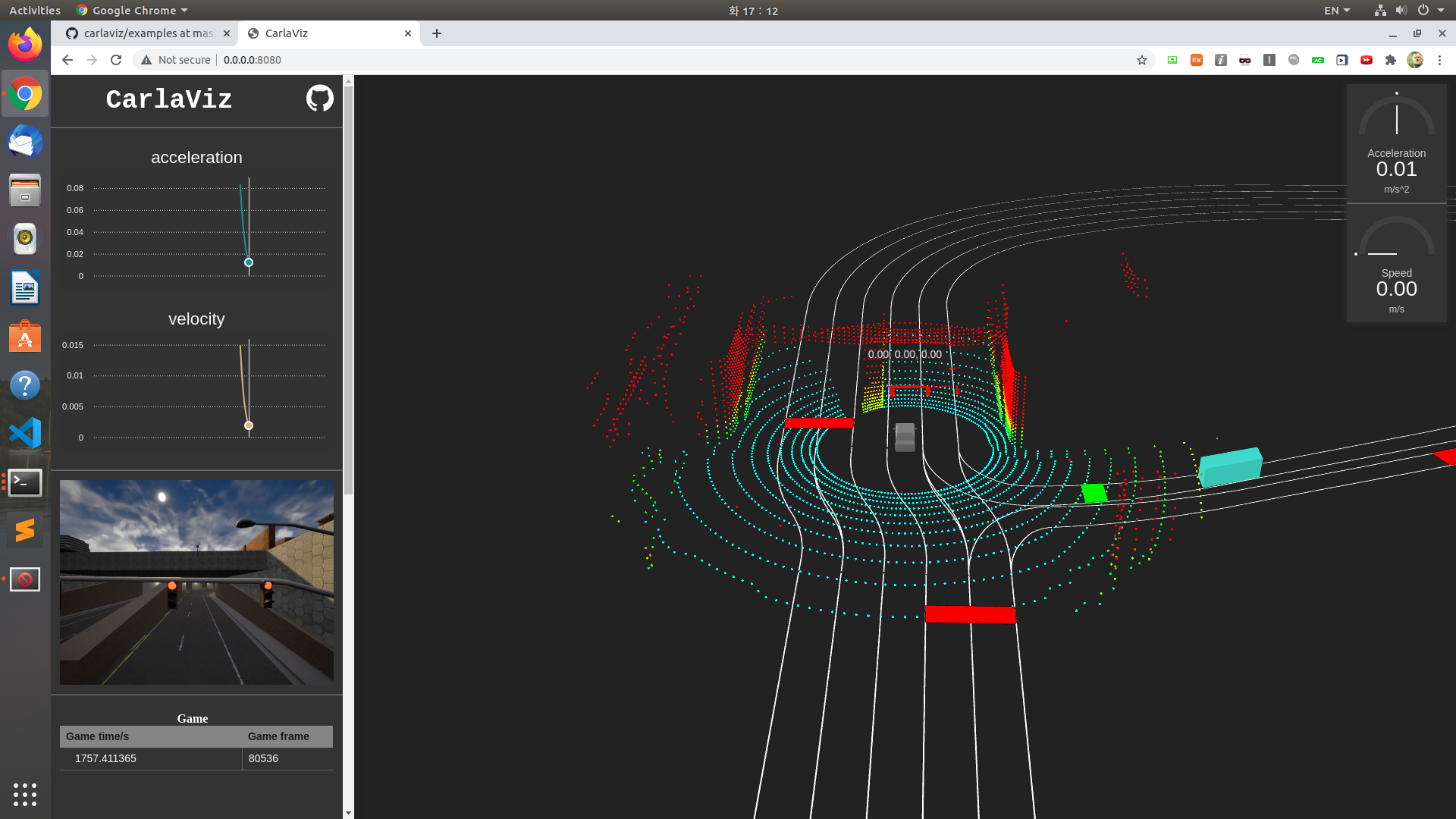Open the Terminal dock icon

(x=25, y=482)
